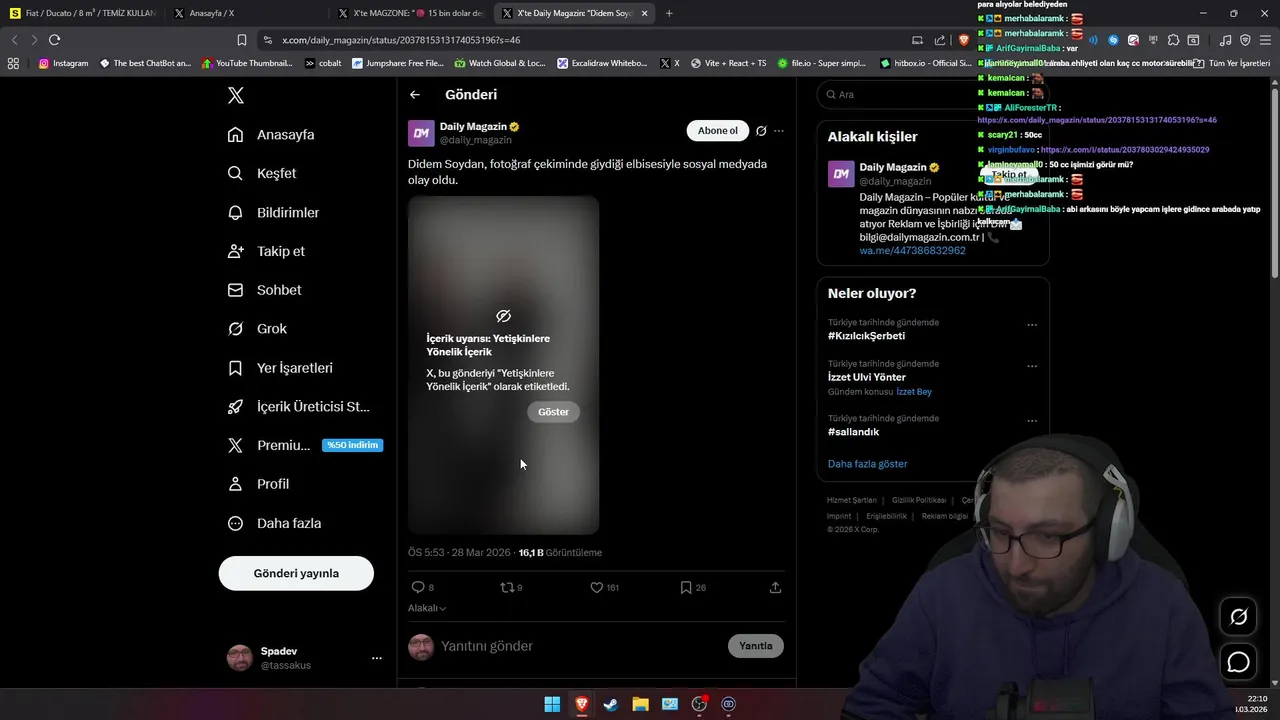1280x720 pixels.
Task: Click Gönderi yayınla button
Action: coord(296,573)
